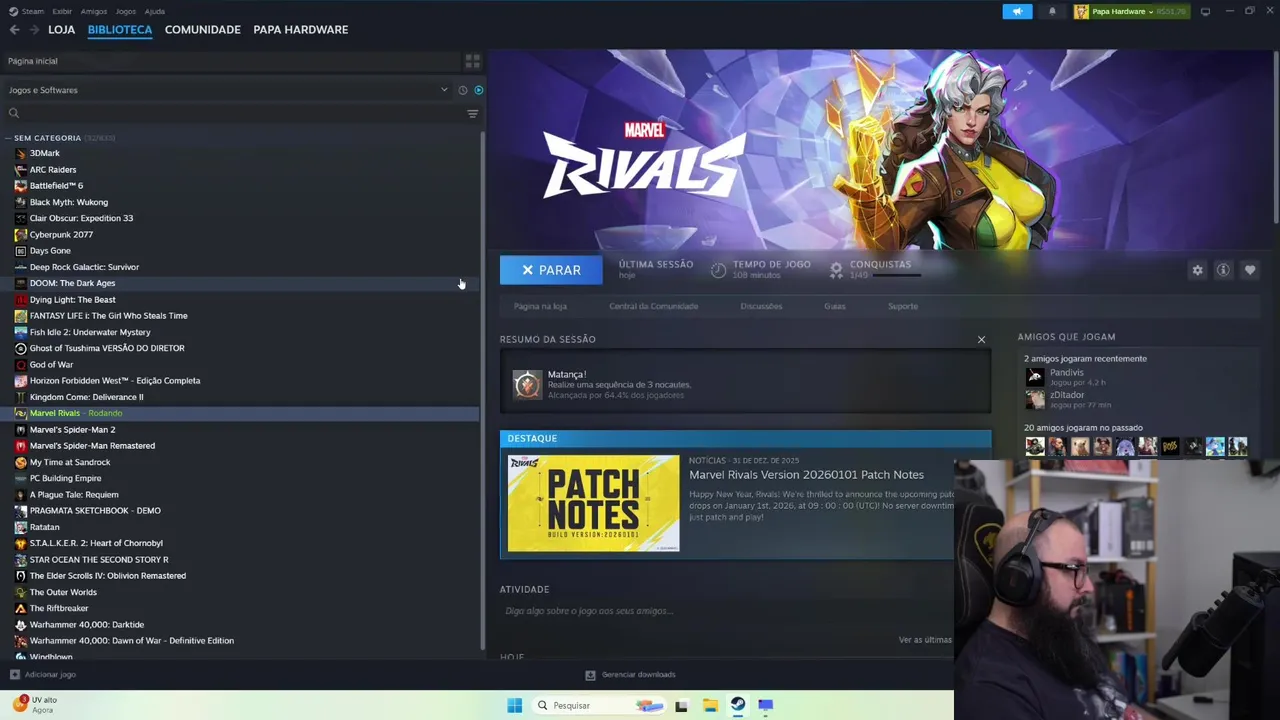Open the Amigos menu
Image resolution: width=1280 pixels, height=720 pixels.
(94, 12)
